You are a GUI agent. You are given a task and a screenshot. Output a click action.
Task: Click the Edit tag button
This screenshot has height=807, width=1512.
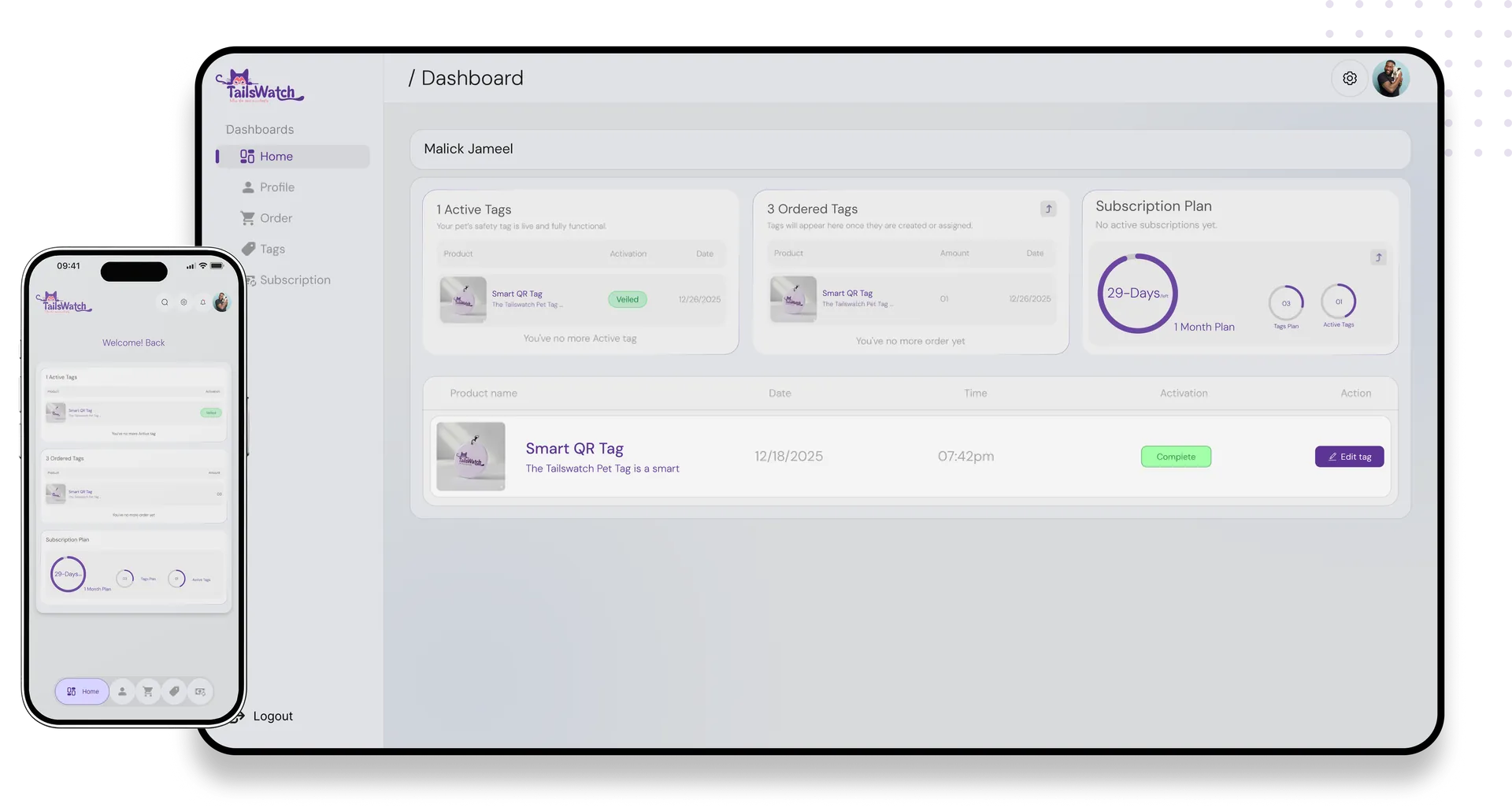[x=1349, y=457]
